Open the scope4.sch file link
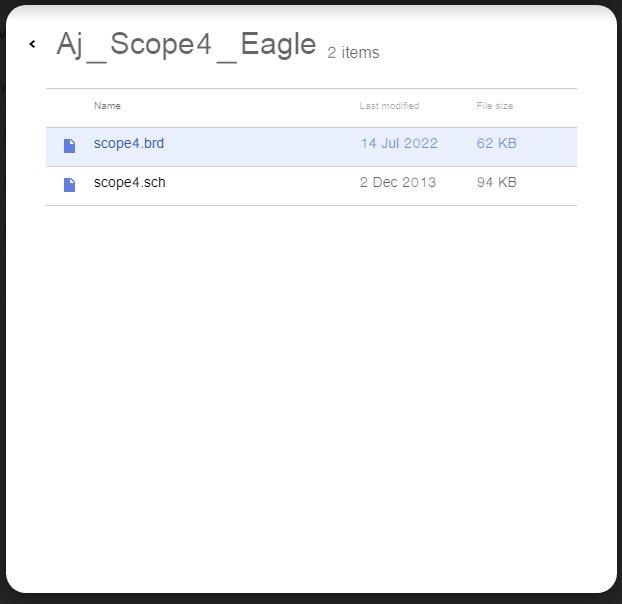This screenshot has width=622, height=604. pyautogui.click(x=130, y=182)
